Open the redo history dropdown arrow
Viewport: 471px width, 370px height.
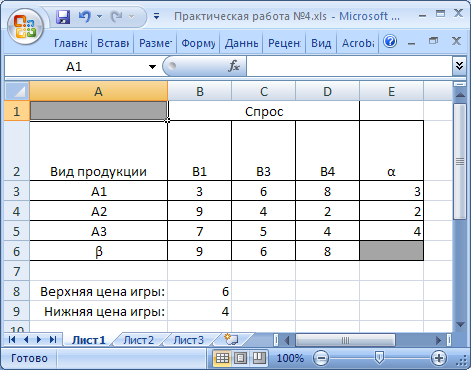pos(131,16)
